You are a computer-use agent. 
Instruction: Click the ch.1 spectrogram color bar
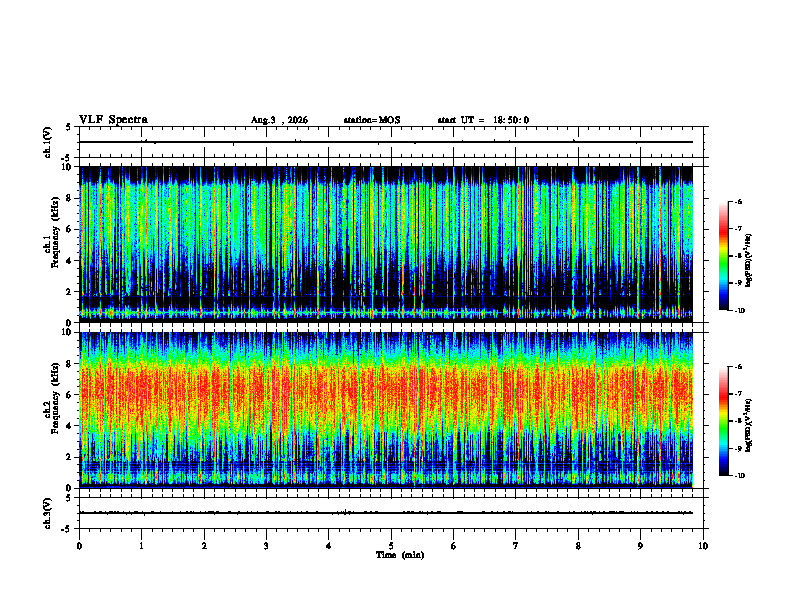pyautogui.click(x=723, y=256)
